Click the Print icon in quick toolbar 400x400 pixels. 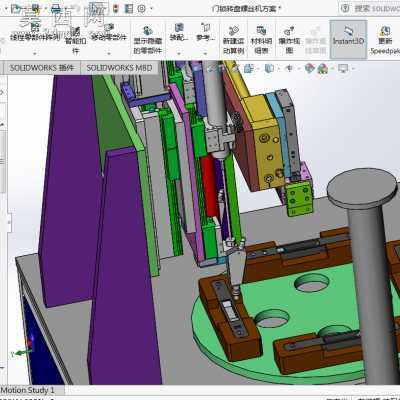pyautogui.click(x=56, y=8)
